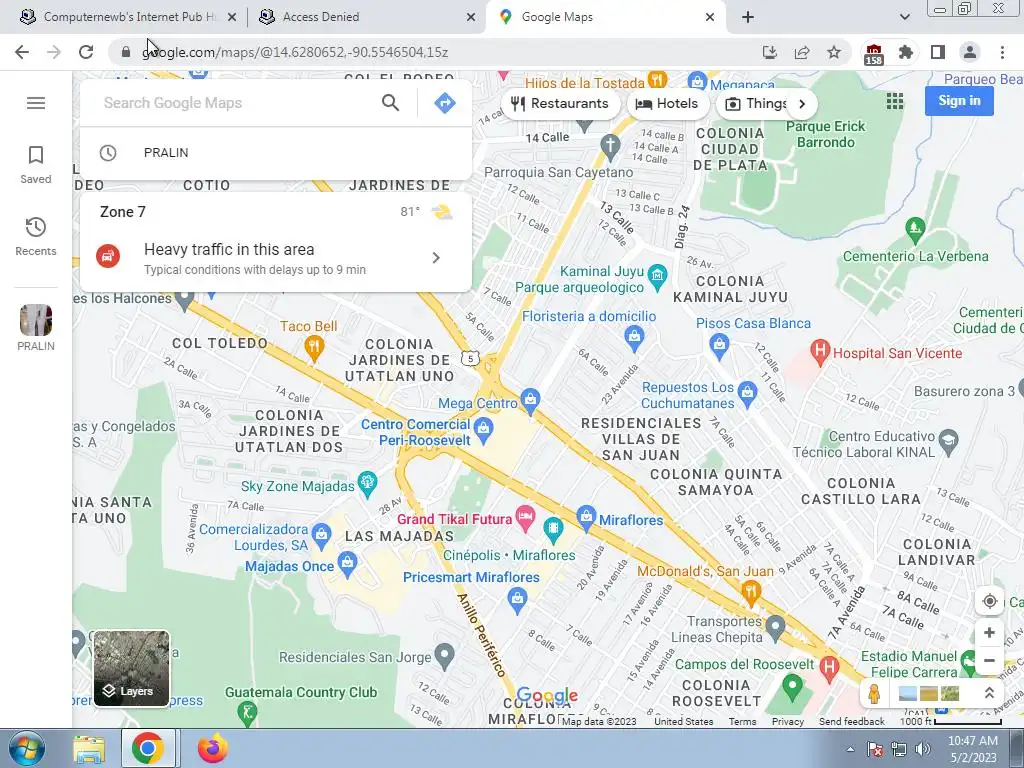1024x768 pixels.
Task: Switch to the Access Denied tab
Action: 366,17
